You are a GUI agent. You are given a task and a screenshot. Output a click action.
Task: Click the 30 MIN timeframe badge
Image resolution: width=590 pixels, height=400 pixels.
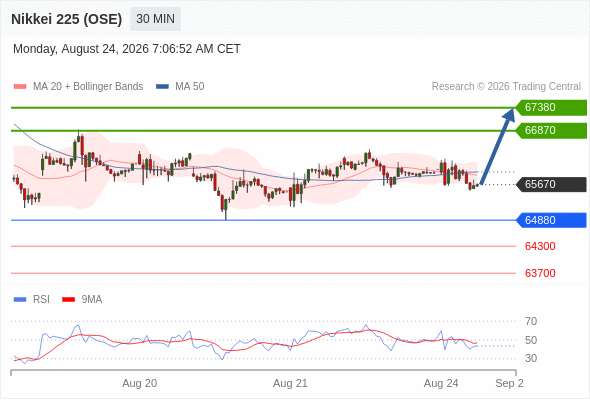(x=155, y=19)
